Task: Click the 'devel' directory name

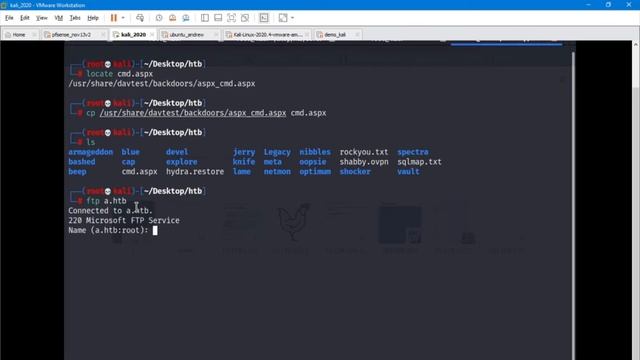Action: click(177, 152)
